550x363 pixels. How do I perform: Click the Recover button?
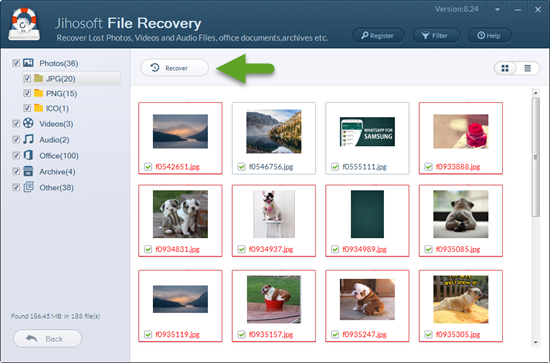174,68
